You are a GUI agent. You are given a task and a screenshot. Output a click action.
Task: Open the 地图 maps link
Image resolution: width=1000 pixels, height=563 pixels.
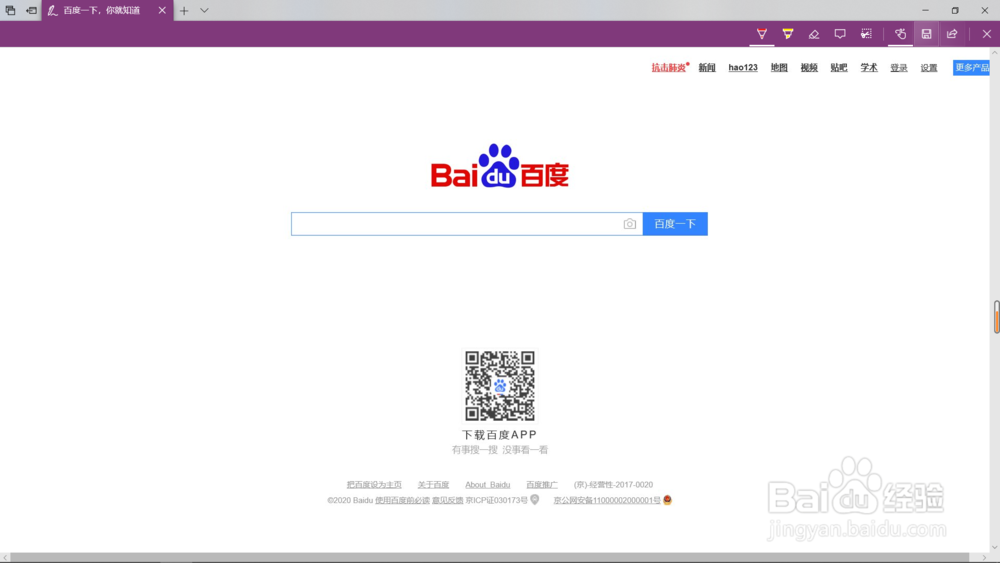tap(779, 68)
